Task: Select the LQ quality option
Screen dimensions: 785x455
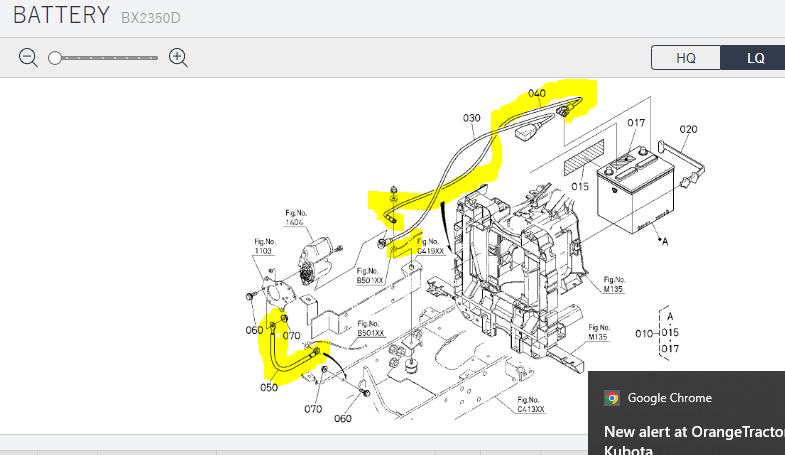Action: click(x=755, y=58)
